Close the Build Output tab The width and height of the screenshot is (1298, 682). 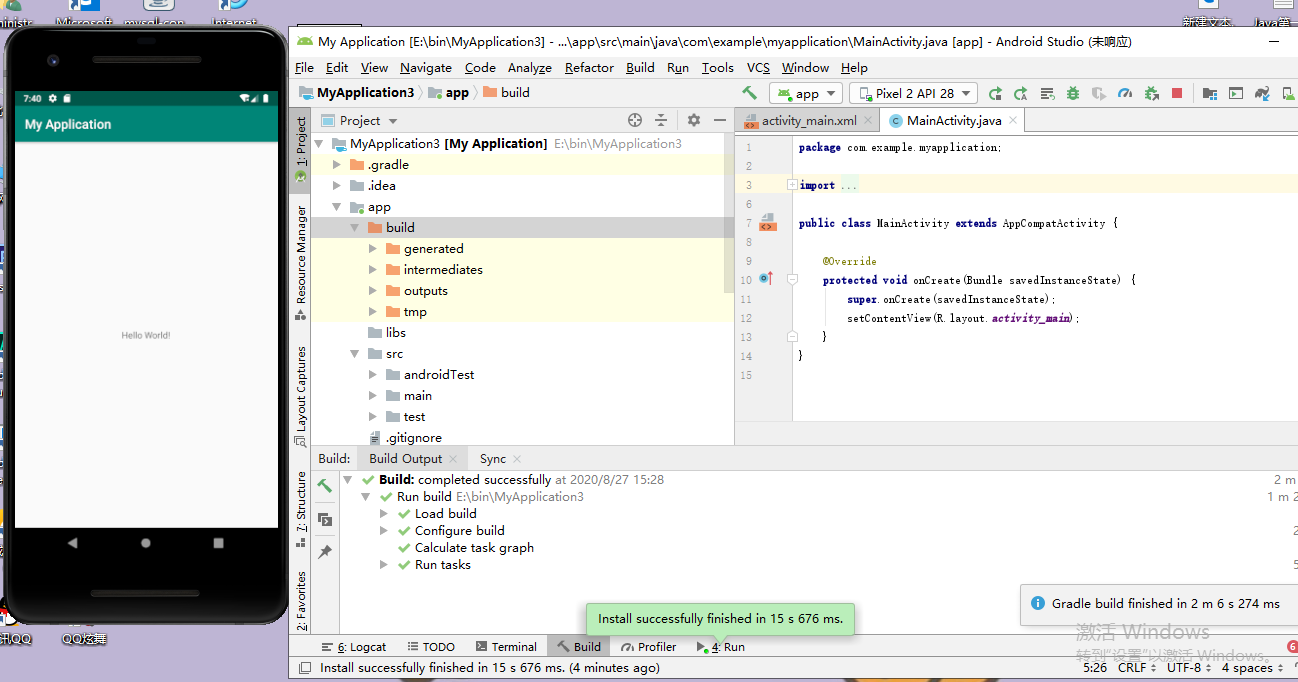[454, 459]
